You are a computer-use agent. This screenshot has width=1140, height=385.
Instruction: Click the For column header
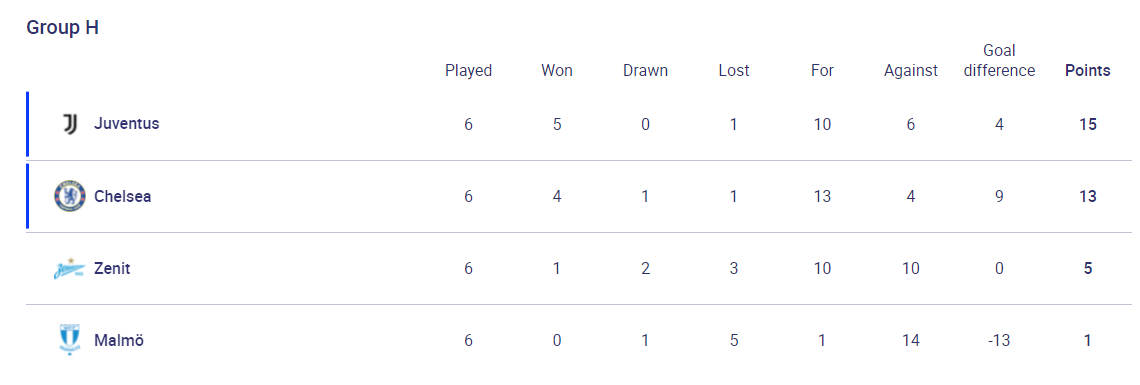pyautogui.click(x=822, y=70)
